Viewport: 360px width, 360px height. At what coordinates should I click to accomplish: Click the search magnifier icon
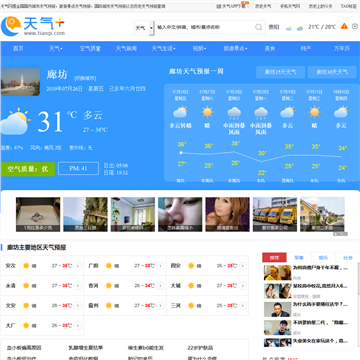tap(259, 27)
